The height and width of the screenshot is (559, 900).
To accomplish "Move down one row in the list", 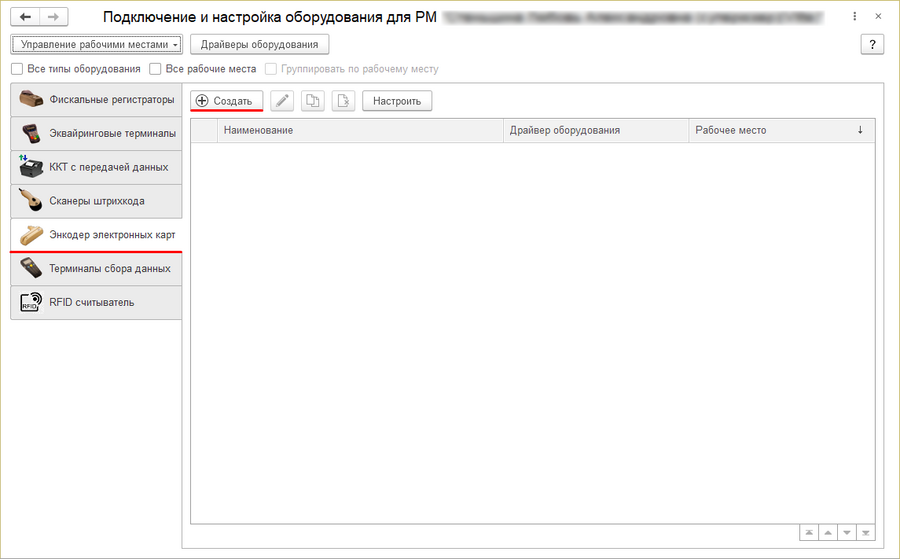I will click(x=847, y=533).
